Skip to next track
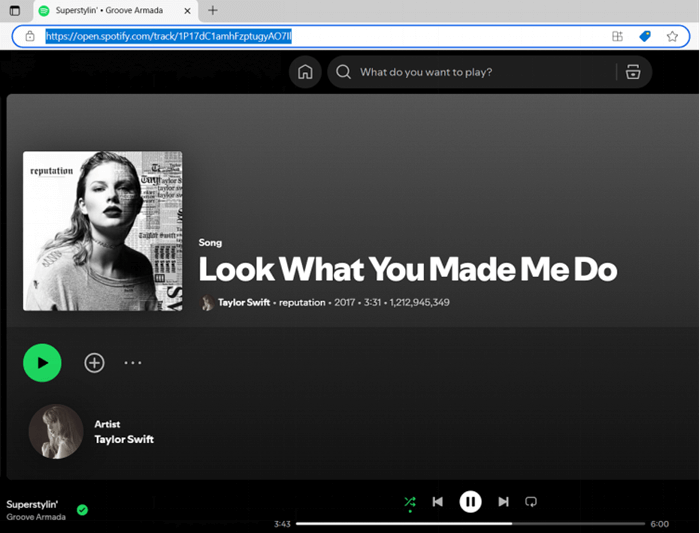Screen dimensions: 700x533 pyautogui.click(x=504, y=502)
